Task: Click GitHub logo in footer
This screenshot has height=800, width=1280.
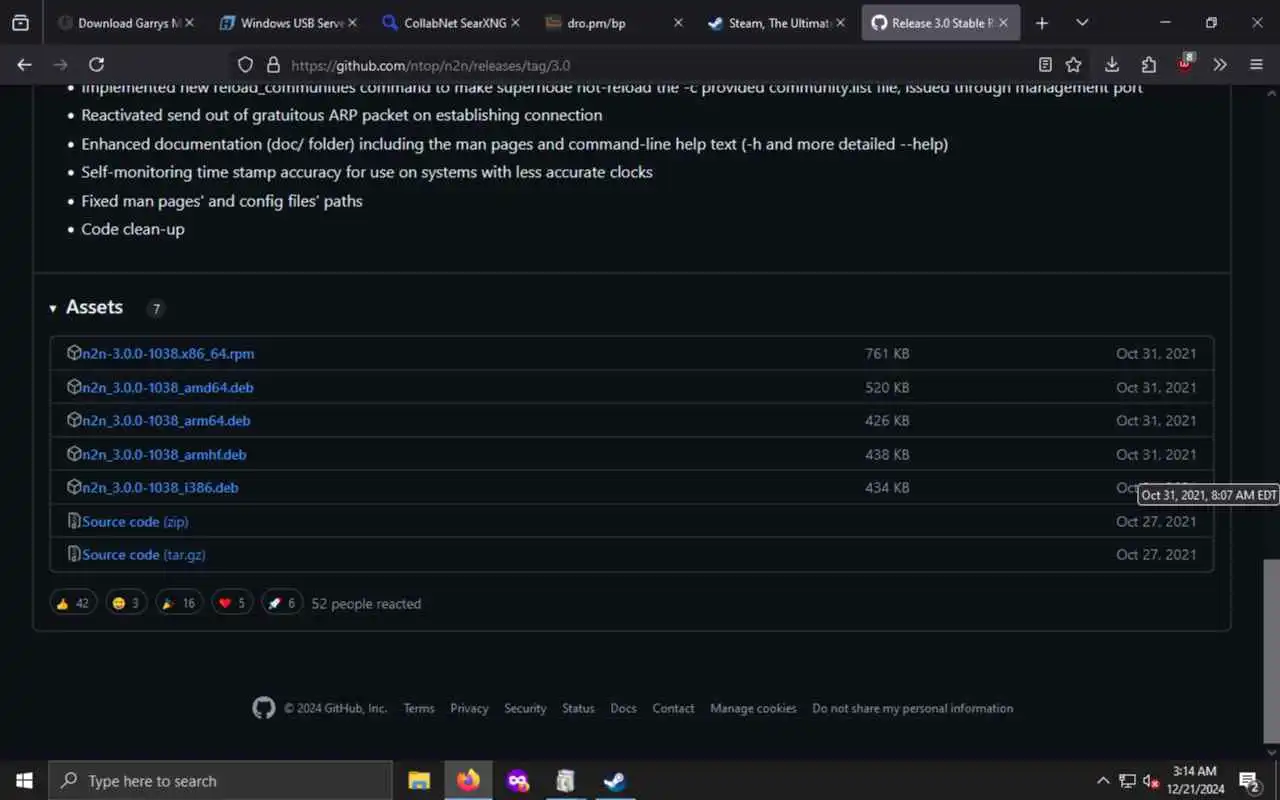Action: click(x=264, y=708)
